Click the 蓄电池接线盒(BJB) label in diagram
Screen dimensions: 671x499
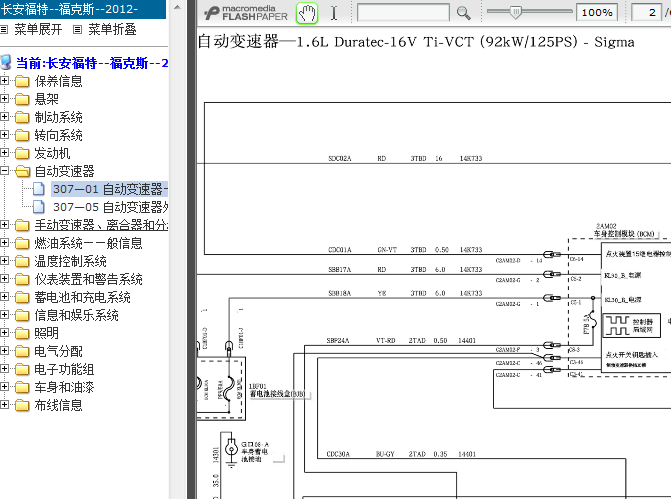(277, 393)
